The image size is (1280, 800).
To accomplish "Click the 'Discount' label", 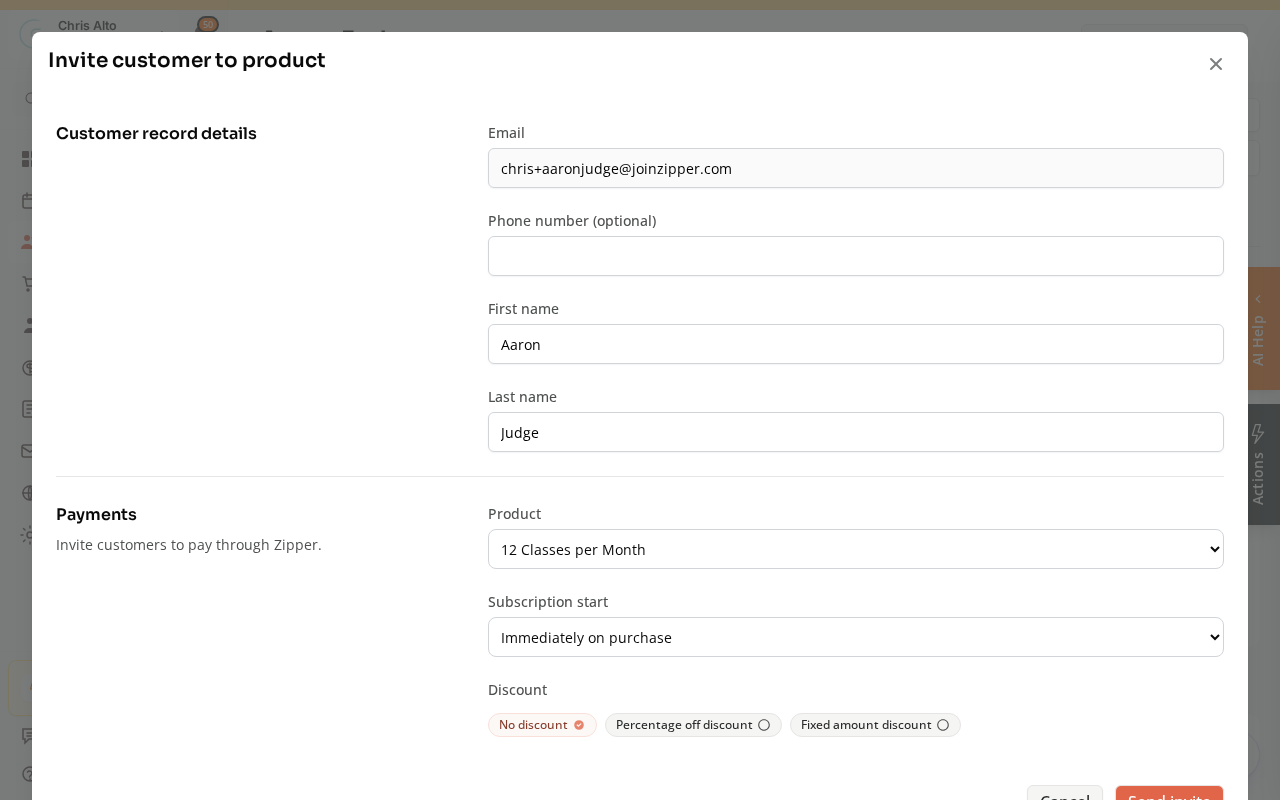I will [517, 690].
